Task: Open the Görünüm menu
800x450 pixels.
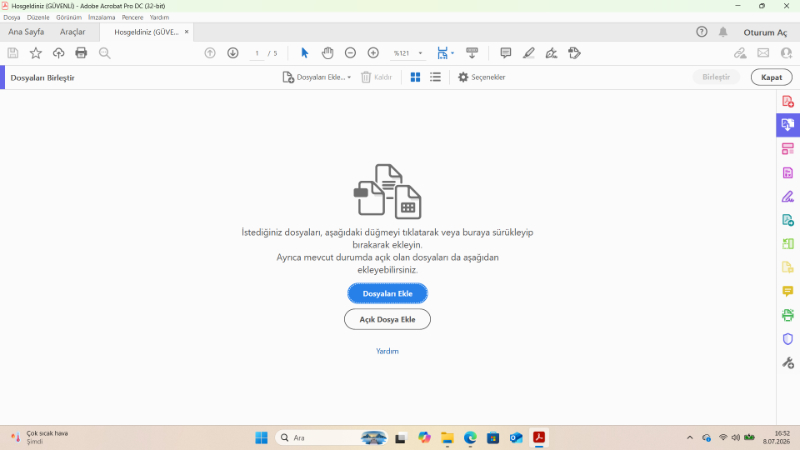Action: pos(69,17)
